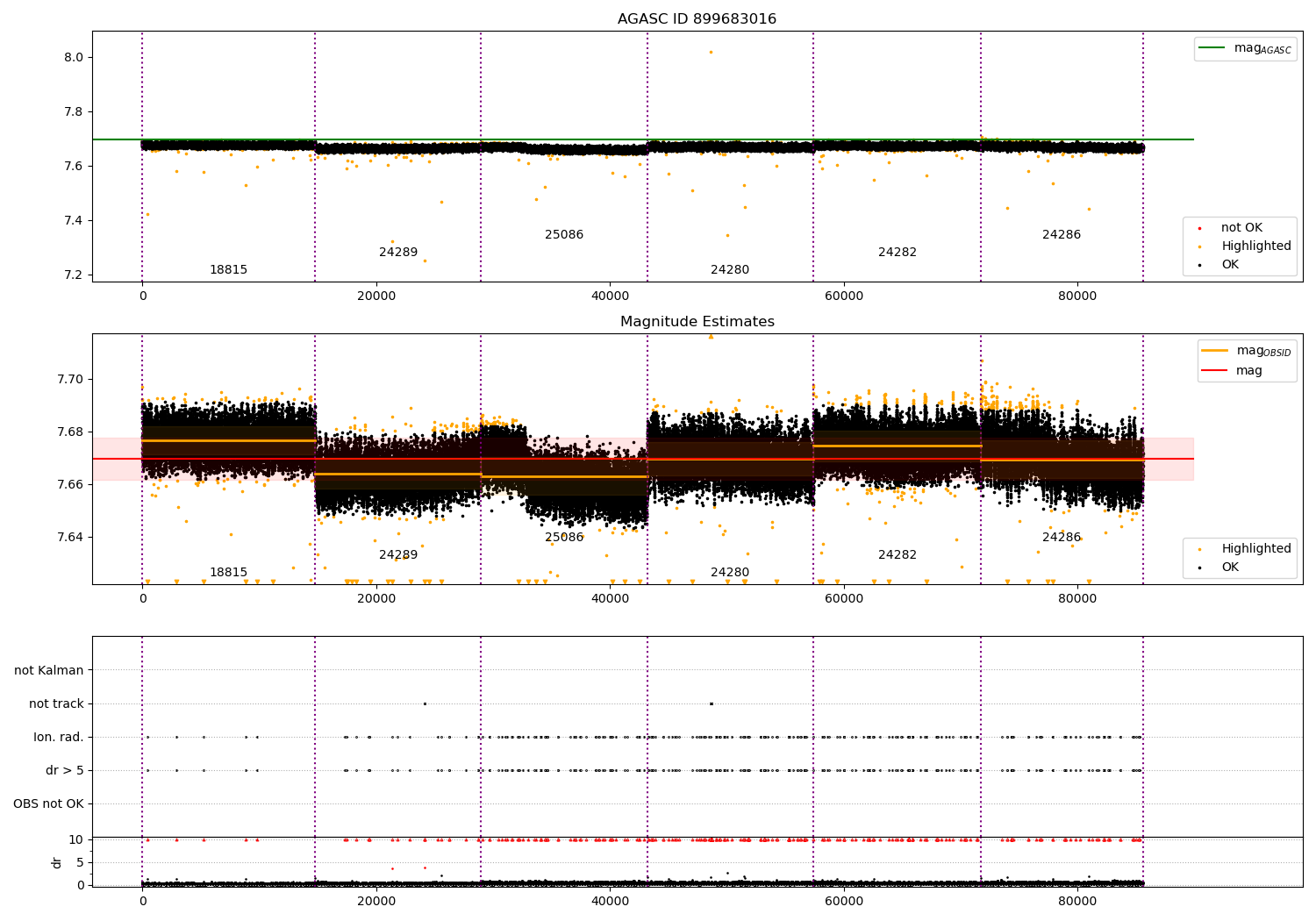
Task: Select the orange mag OBSID legend line
Action: (1215, 351)
